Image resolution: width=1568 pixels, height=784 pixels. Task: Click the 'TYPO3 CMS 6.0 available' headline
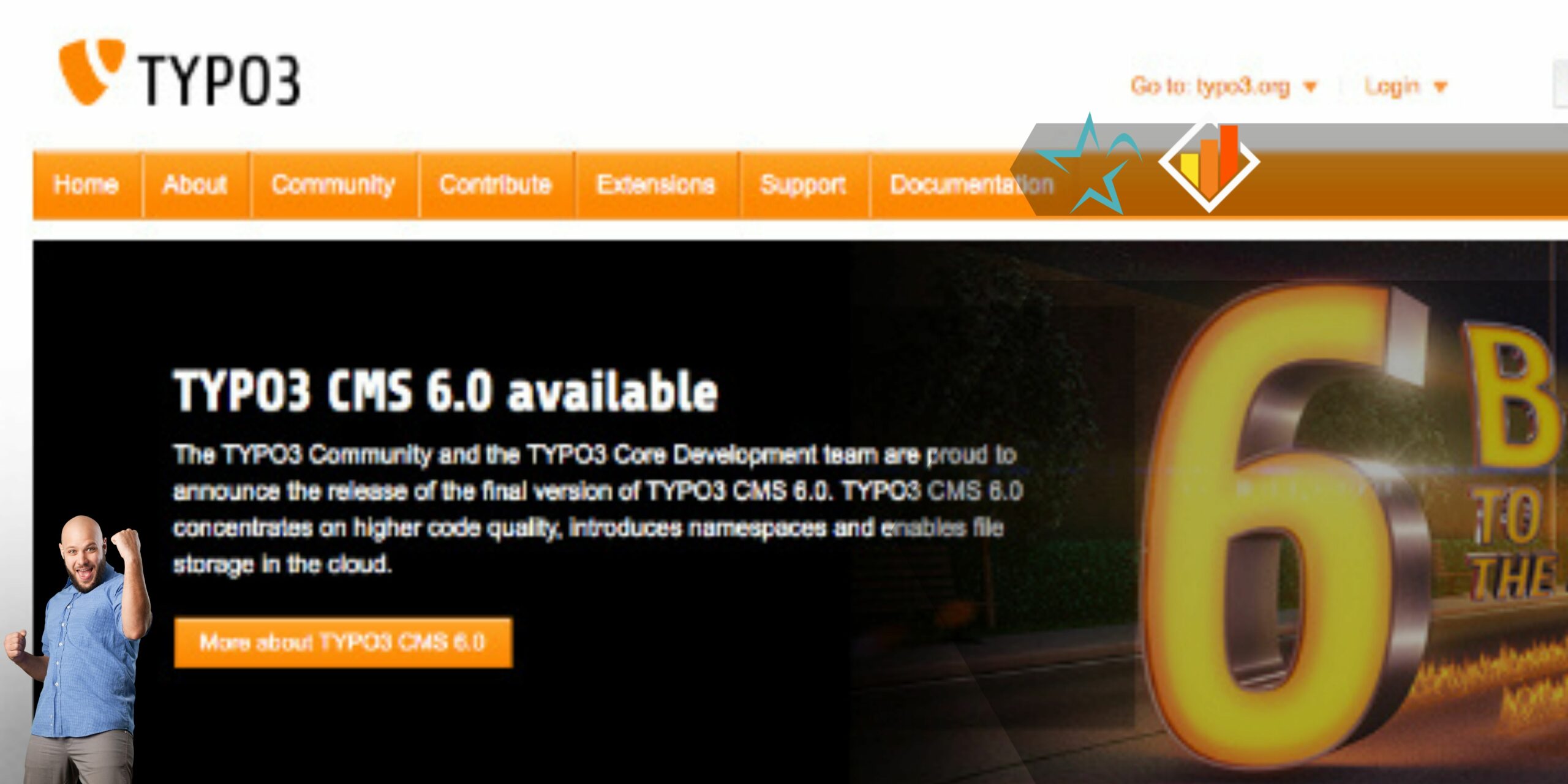tap(446, 391)
